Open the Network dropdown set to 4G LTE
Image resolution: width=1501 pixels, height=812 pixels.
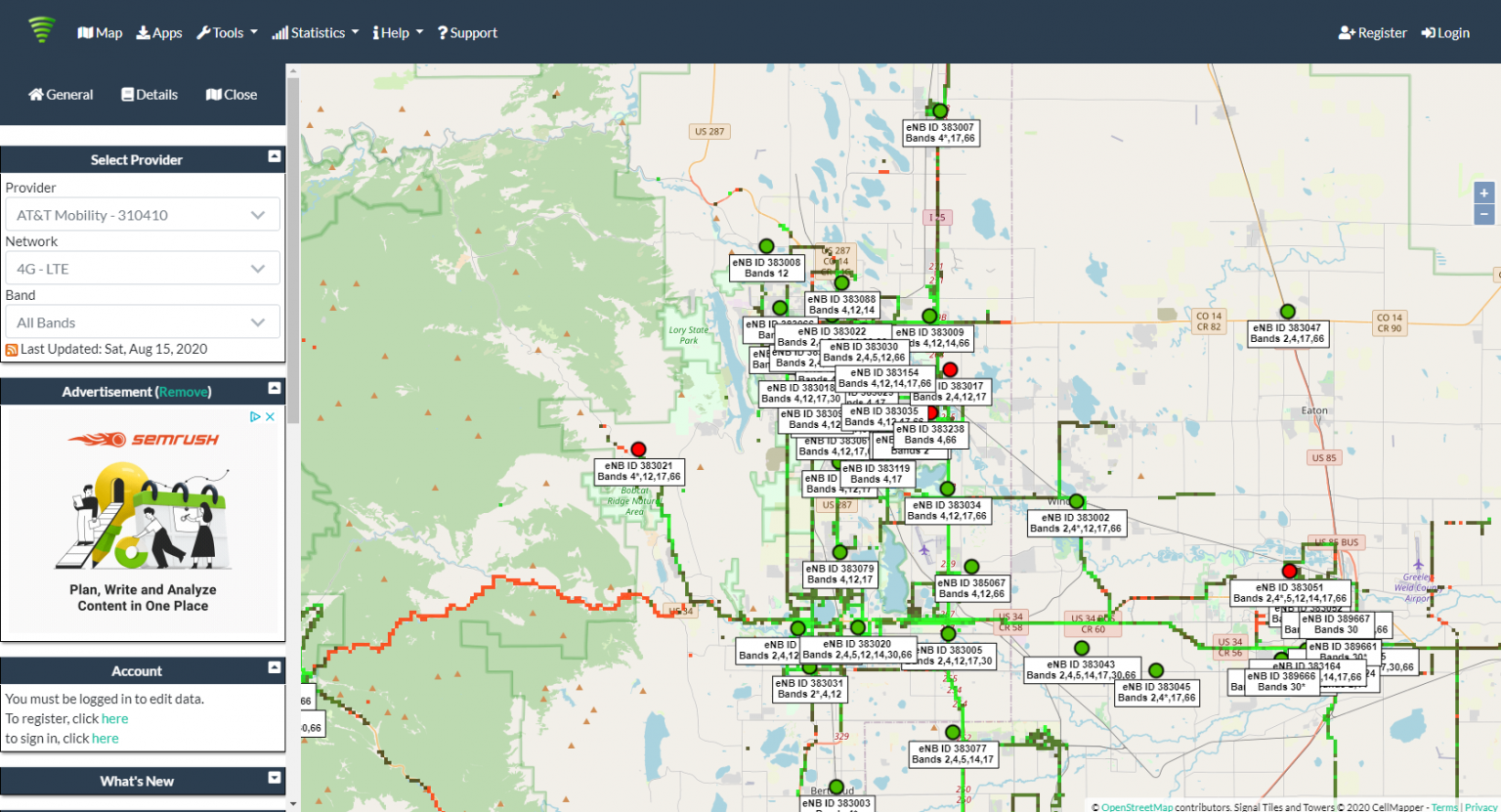[x=143, y=268]
